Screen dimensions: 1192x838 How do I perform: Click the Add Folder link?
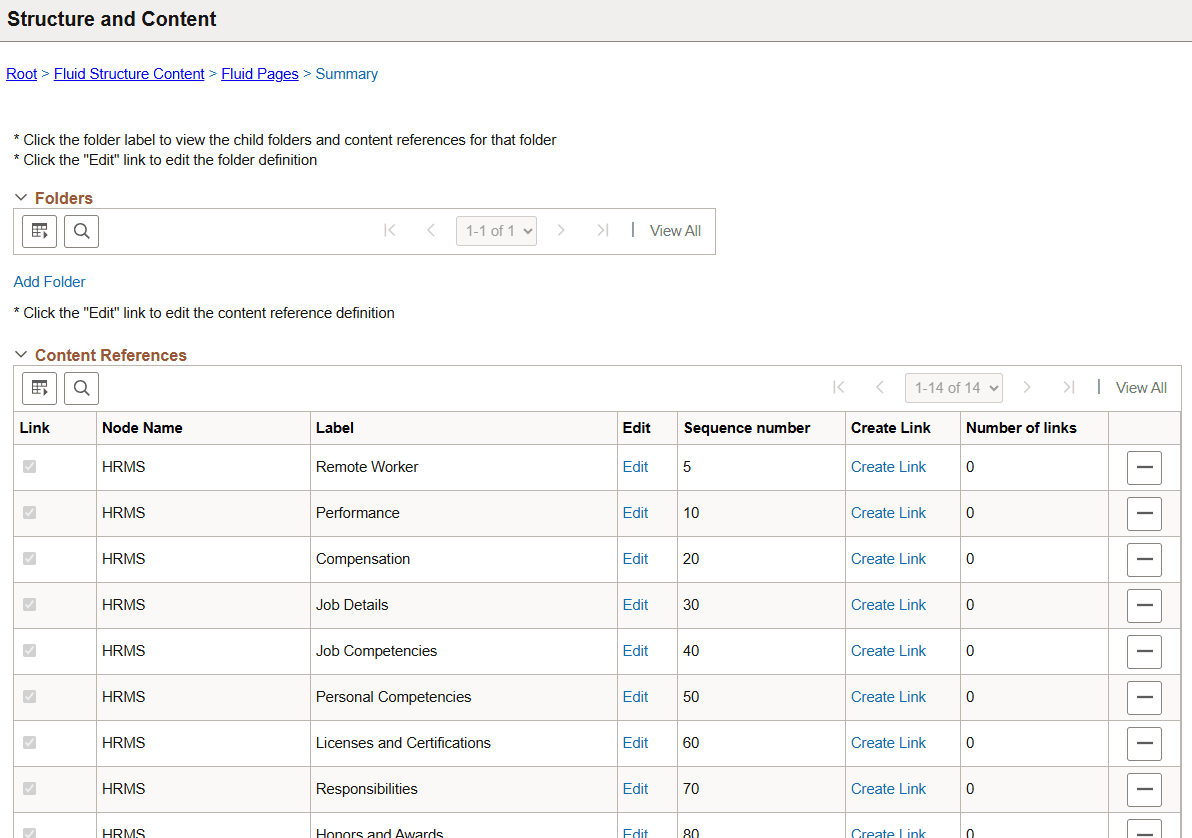click(49, 281)
